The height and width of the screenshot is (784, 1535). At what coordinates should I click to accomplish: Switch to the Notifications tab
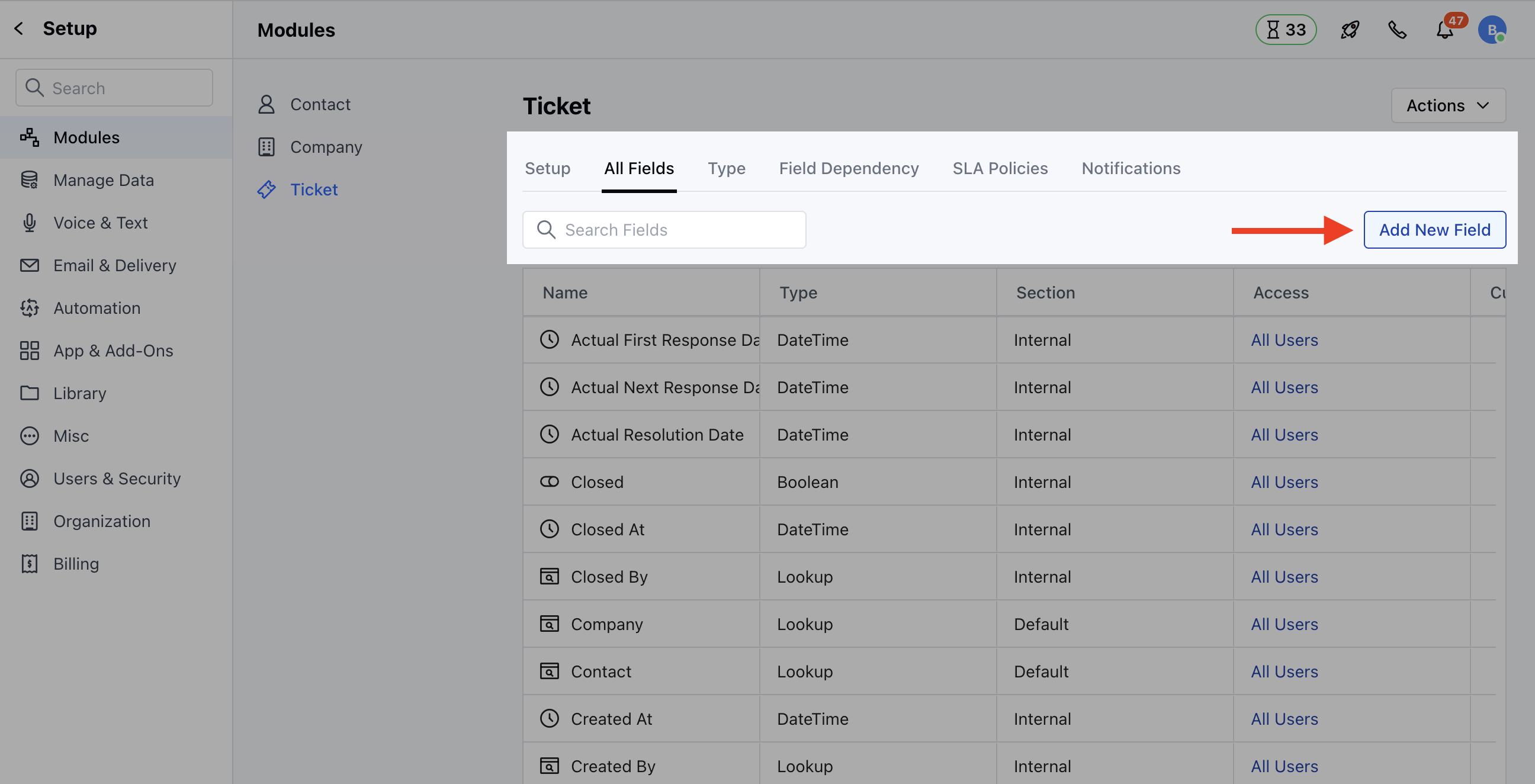(1131, 168)
